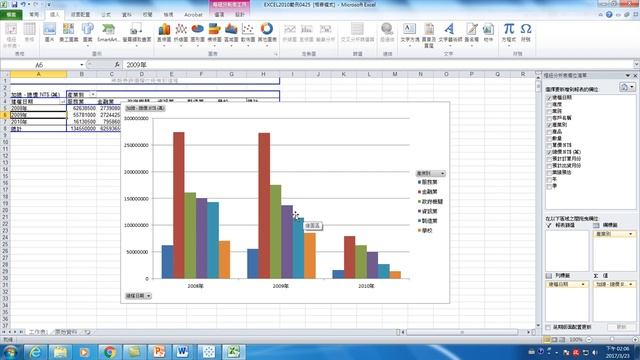The height and width of the screenshot is (360, 640).
Task: Click the Update (更新) button in field list
Action: point(621,327)
